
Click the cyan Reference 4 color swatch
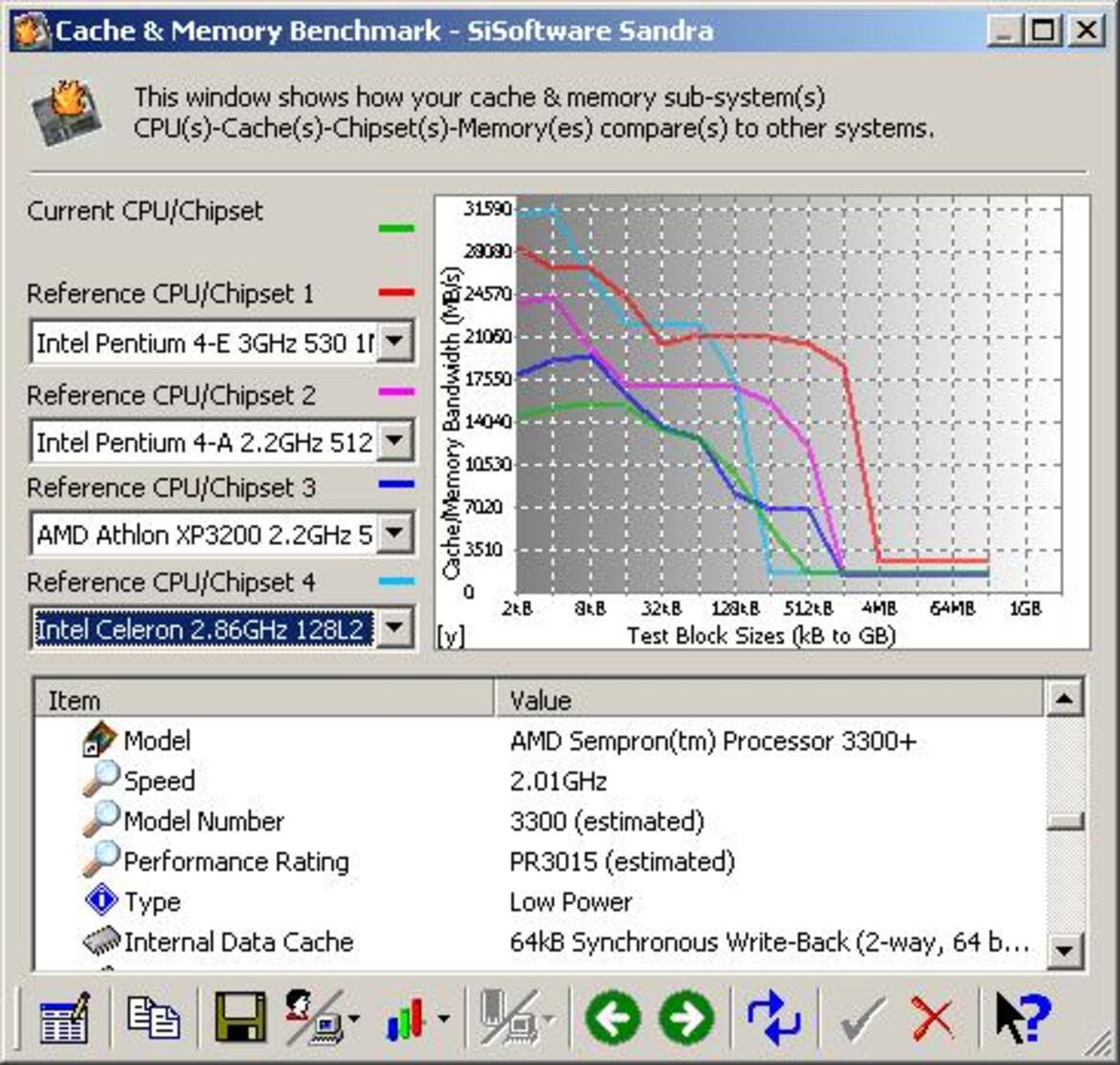[396, 580]
